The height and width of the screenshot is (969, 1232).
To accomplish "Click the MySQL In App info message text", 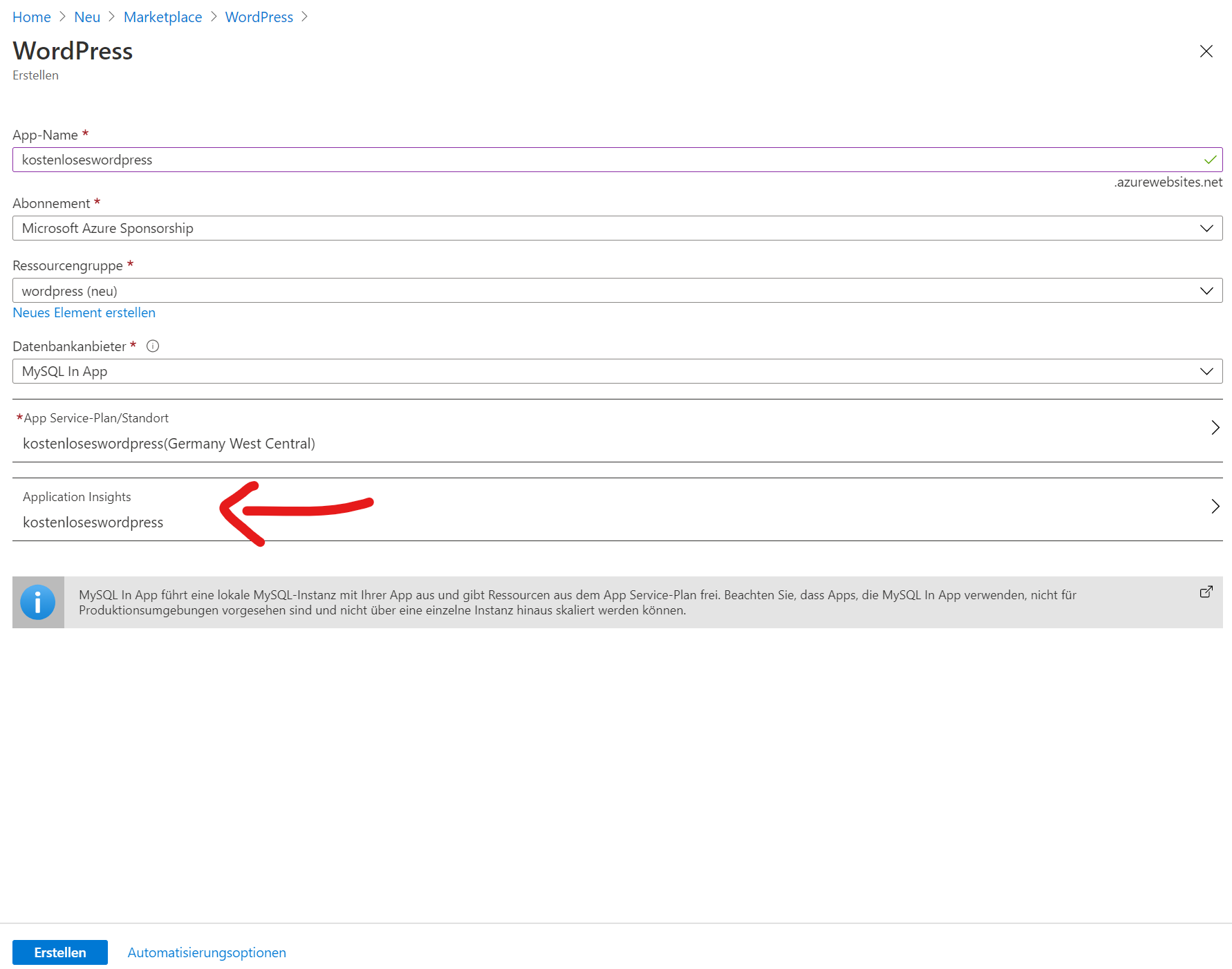I will coord(577,603).
